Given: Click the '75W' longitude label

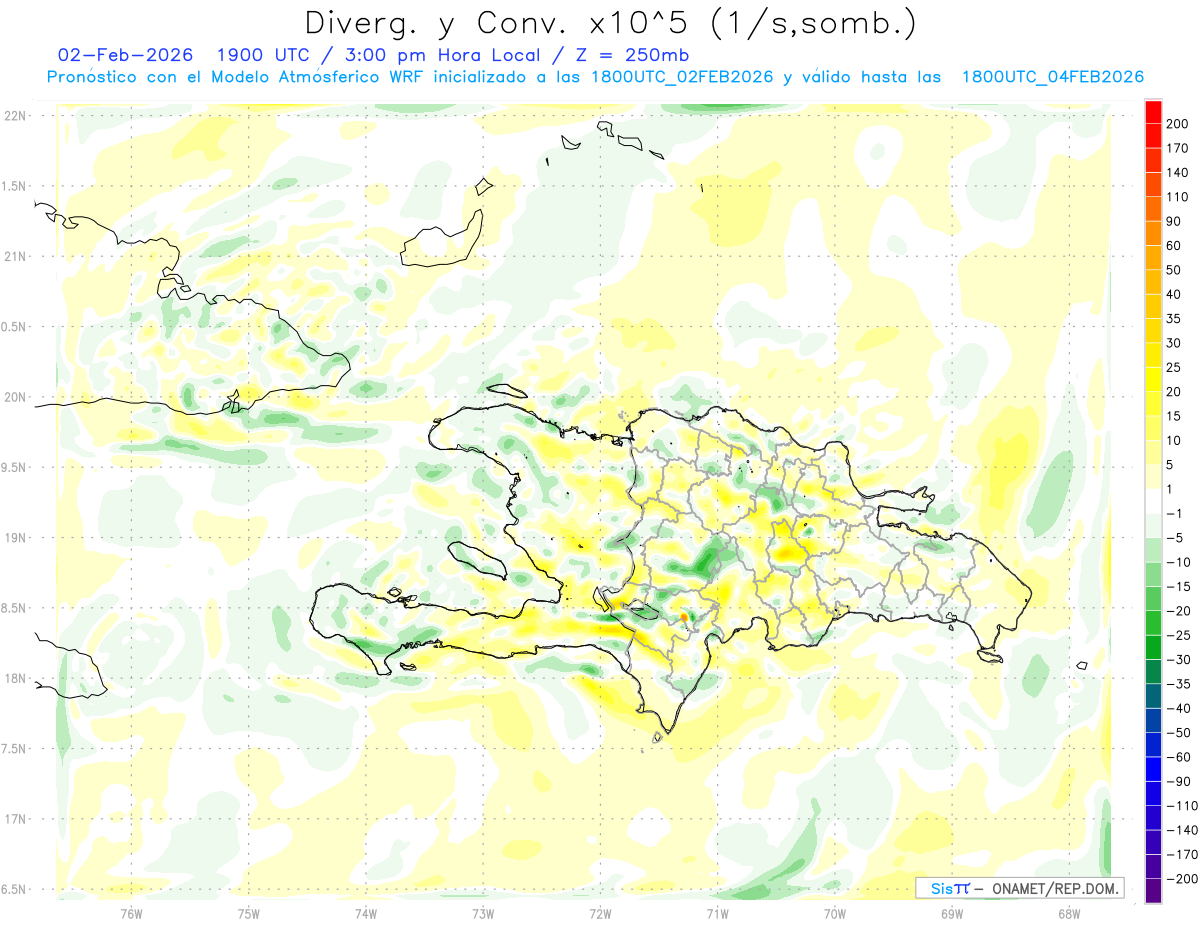Looking at the screenshot, I should (x=249, y=914).
